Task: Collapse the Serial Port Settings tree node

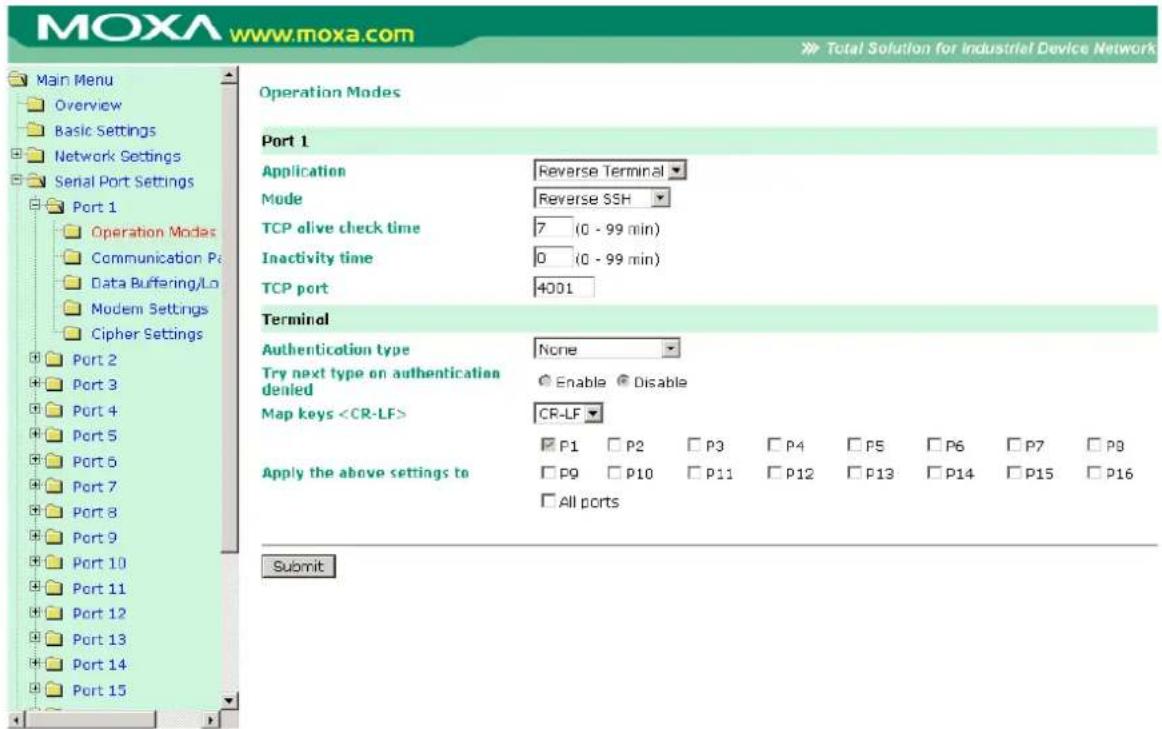Action: [x=16, y=180]
